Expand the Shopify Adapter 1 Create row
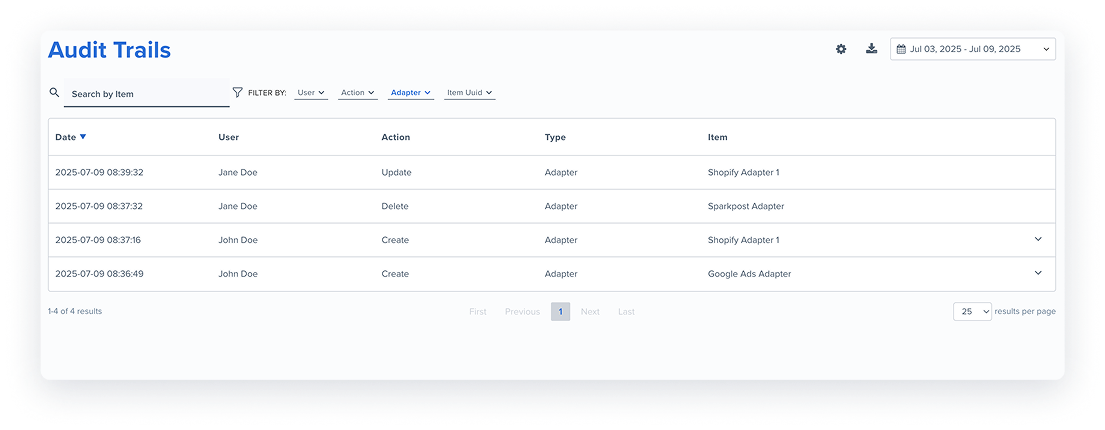This screenshot has height=430, width=1105. [1038, 240]
